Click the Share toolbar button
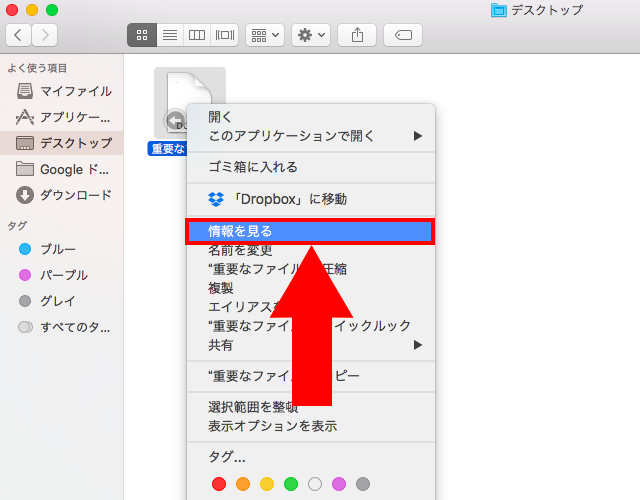 [357, 35]
